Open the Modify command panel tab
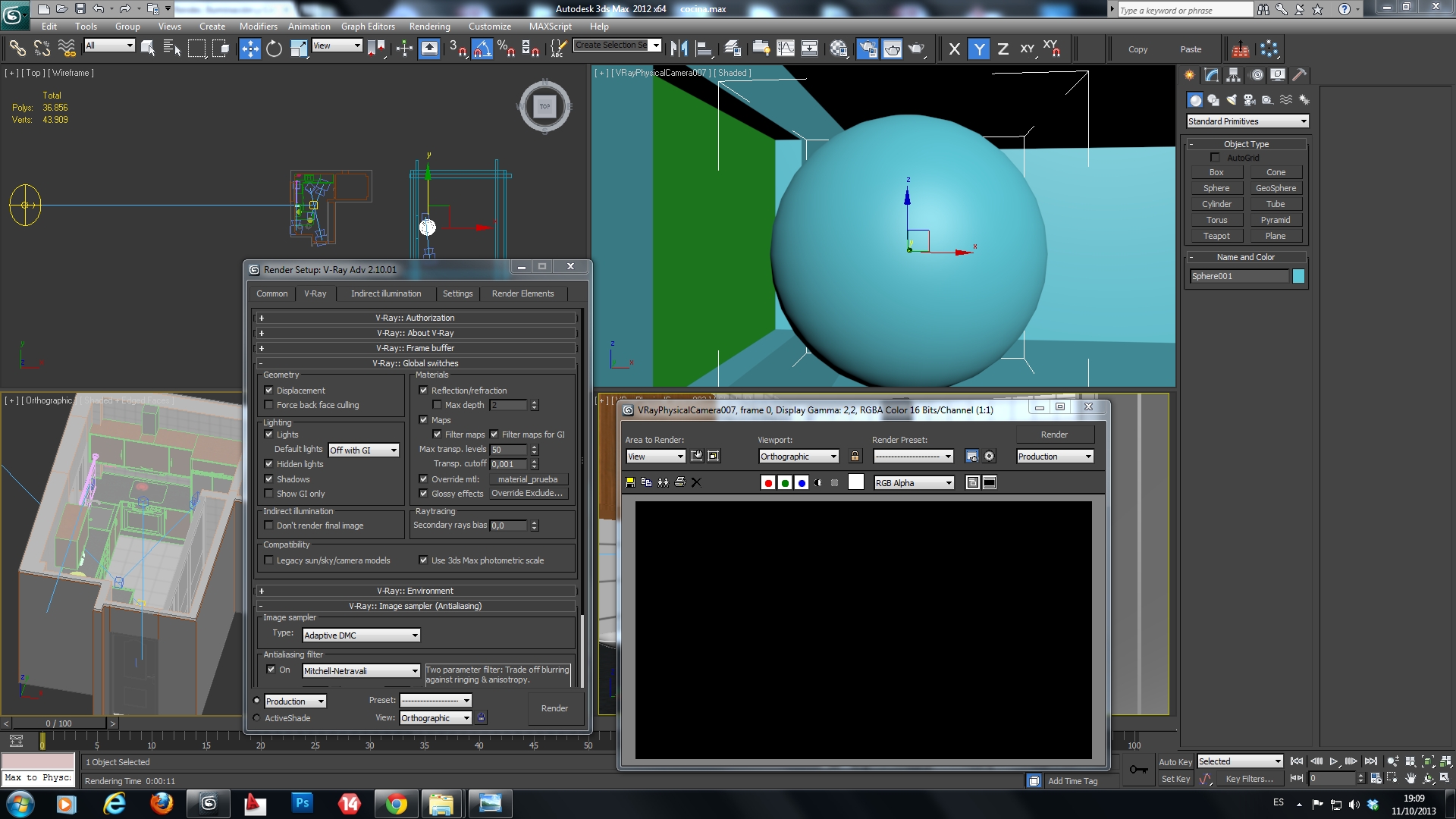Viewport: 1456px width, 819px height. pos(1211,74)
